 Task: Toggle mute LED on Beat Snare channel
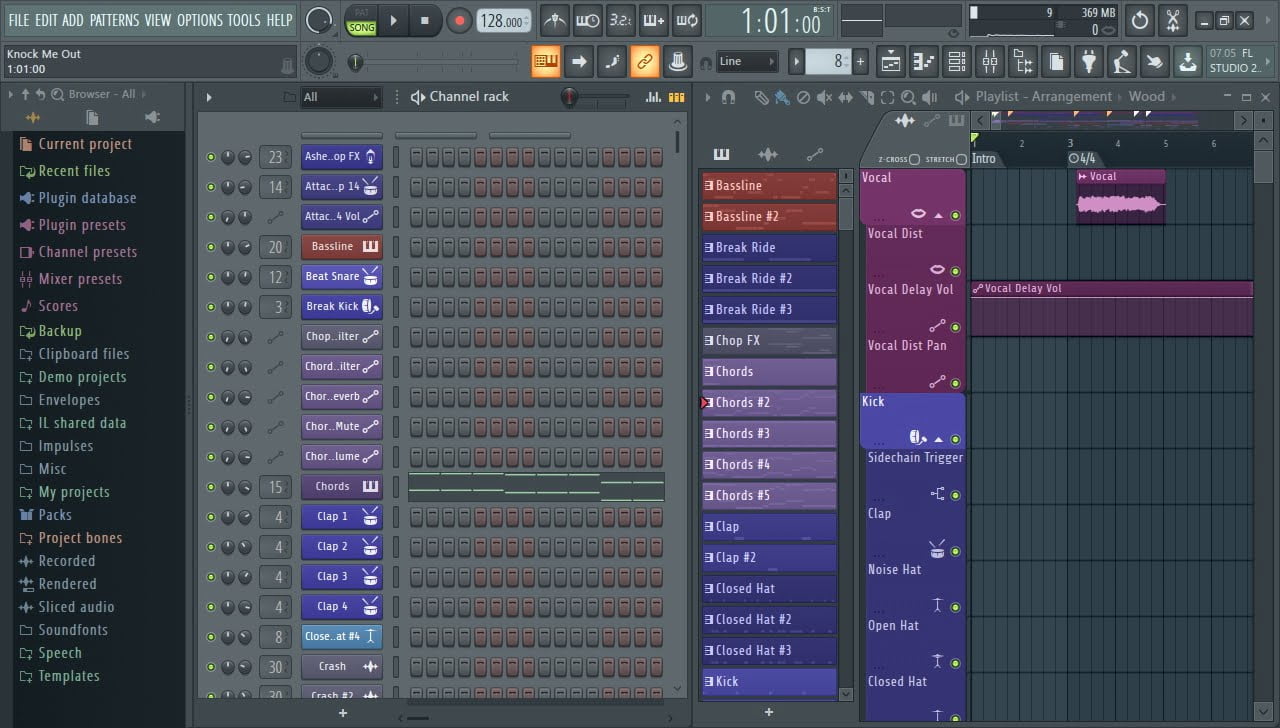(x=211, y=277)
